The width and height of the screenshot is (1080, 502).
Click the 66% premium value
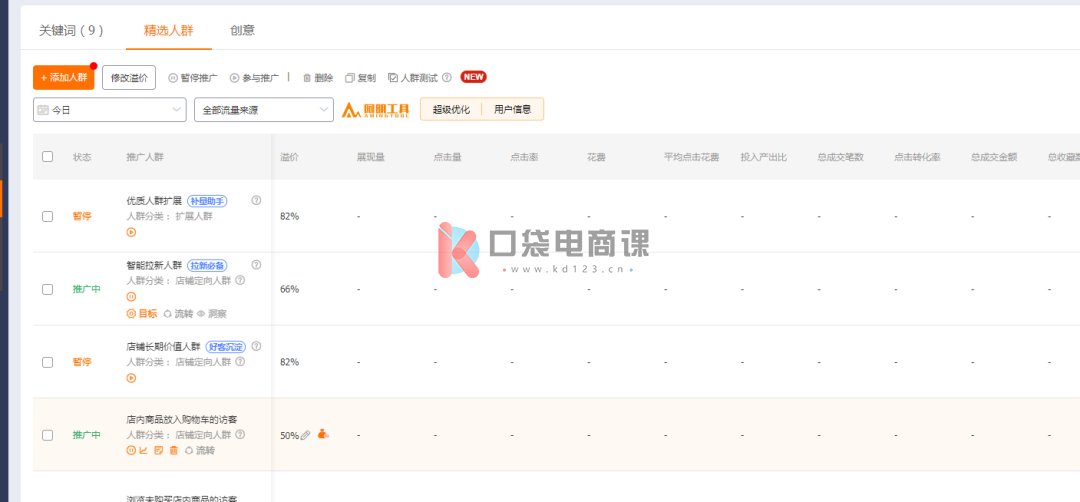tap(289, 289)
